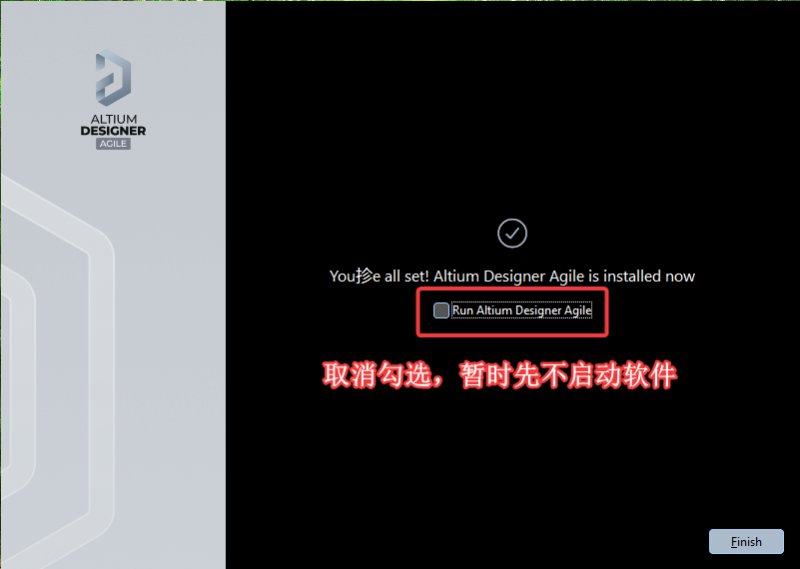Image resolution: width=800 pixels, height=569 pixels.
Task: Click the red '暂时先不启动软件' annotation text
Action: click(568, 376)
